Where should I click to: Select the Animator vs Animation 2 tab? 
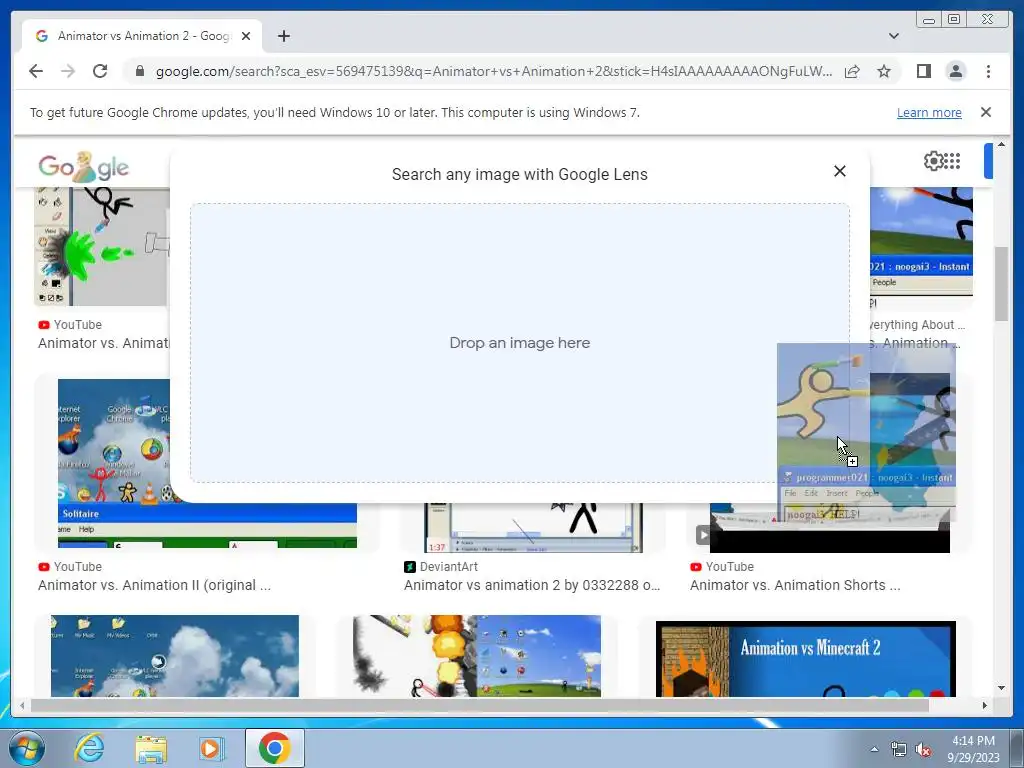pyautogui.click(x=142, y=36)
